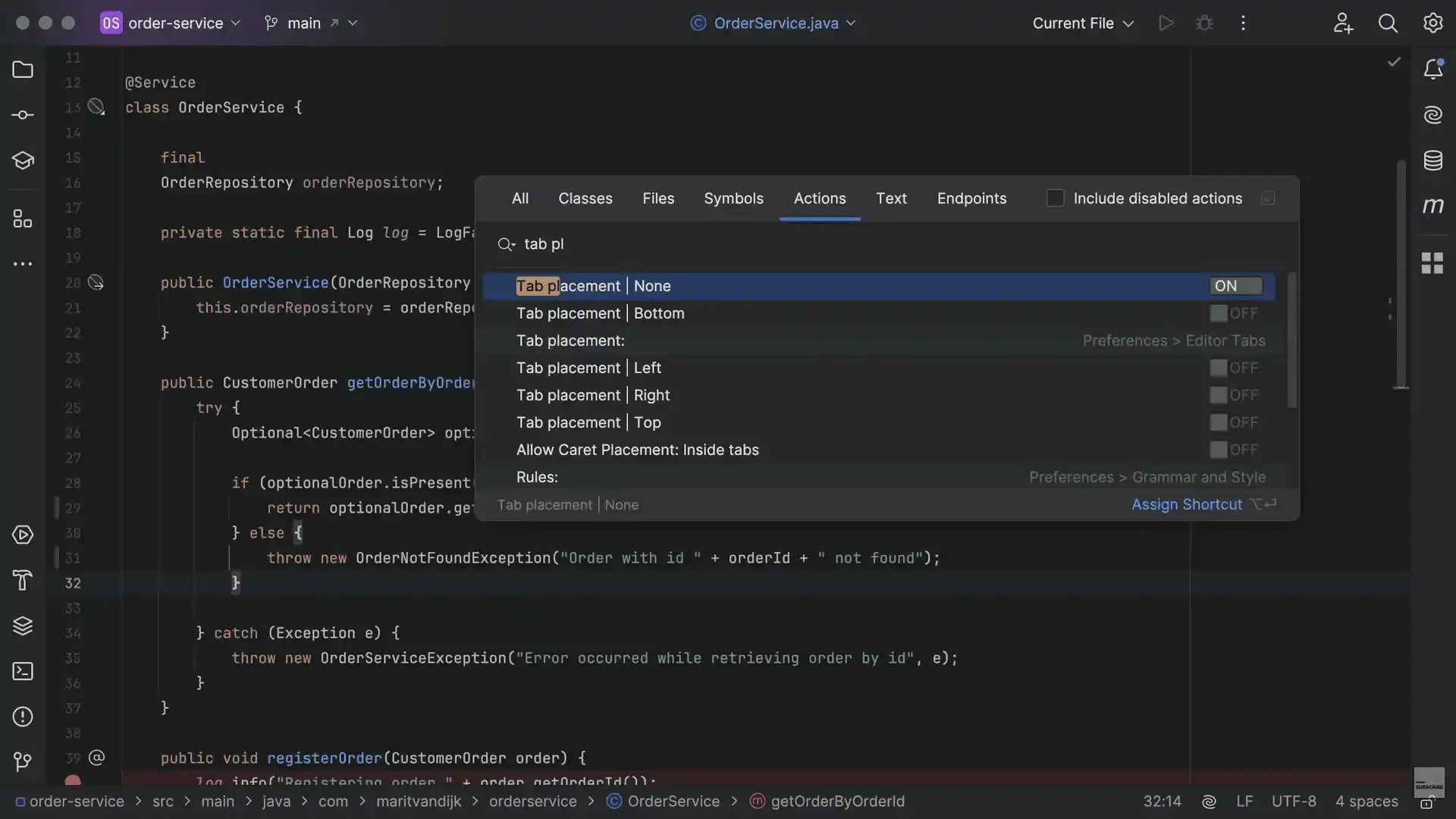Image resolution: width=1456 pixels, height=819 pixels.
Task: Open the grid tool window icon under Maven
Action: (x=1432, y=263)
